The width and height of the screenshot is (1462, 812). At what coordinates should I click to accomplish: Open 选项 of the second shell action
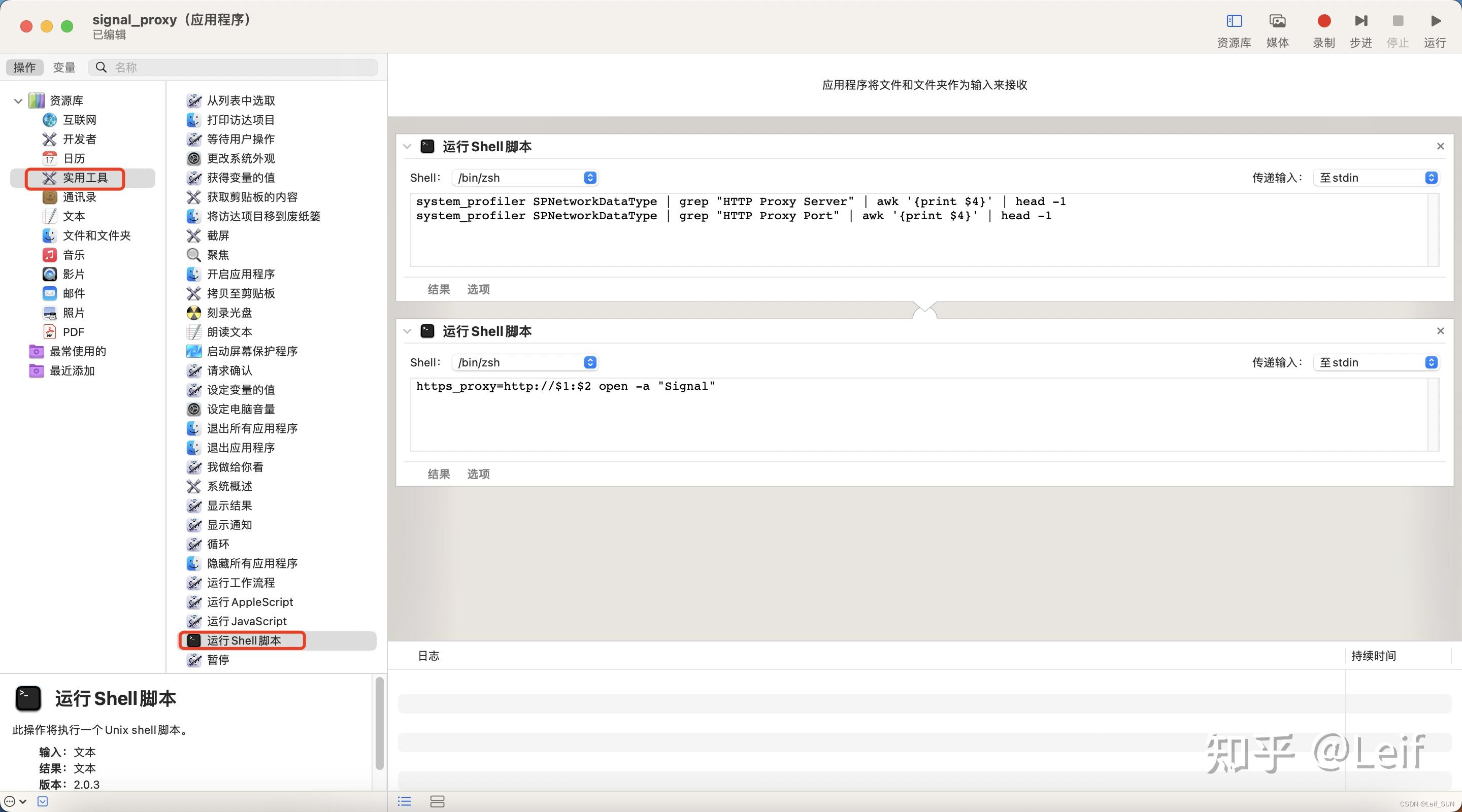478,474
